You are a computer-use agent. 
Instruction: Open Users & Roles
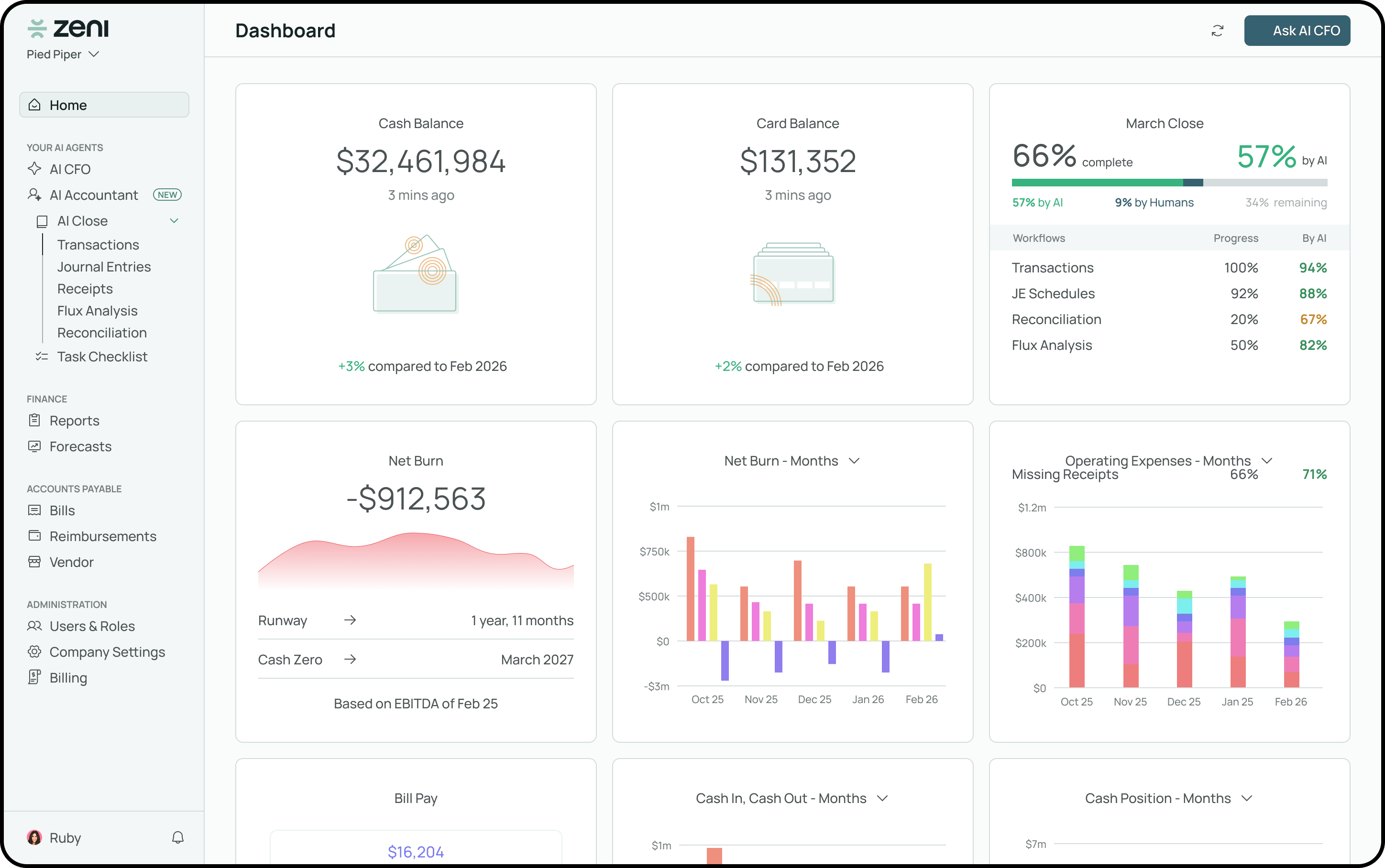click(92, 626)
